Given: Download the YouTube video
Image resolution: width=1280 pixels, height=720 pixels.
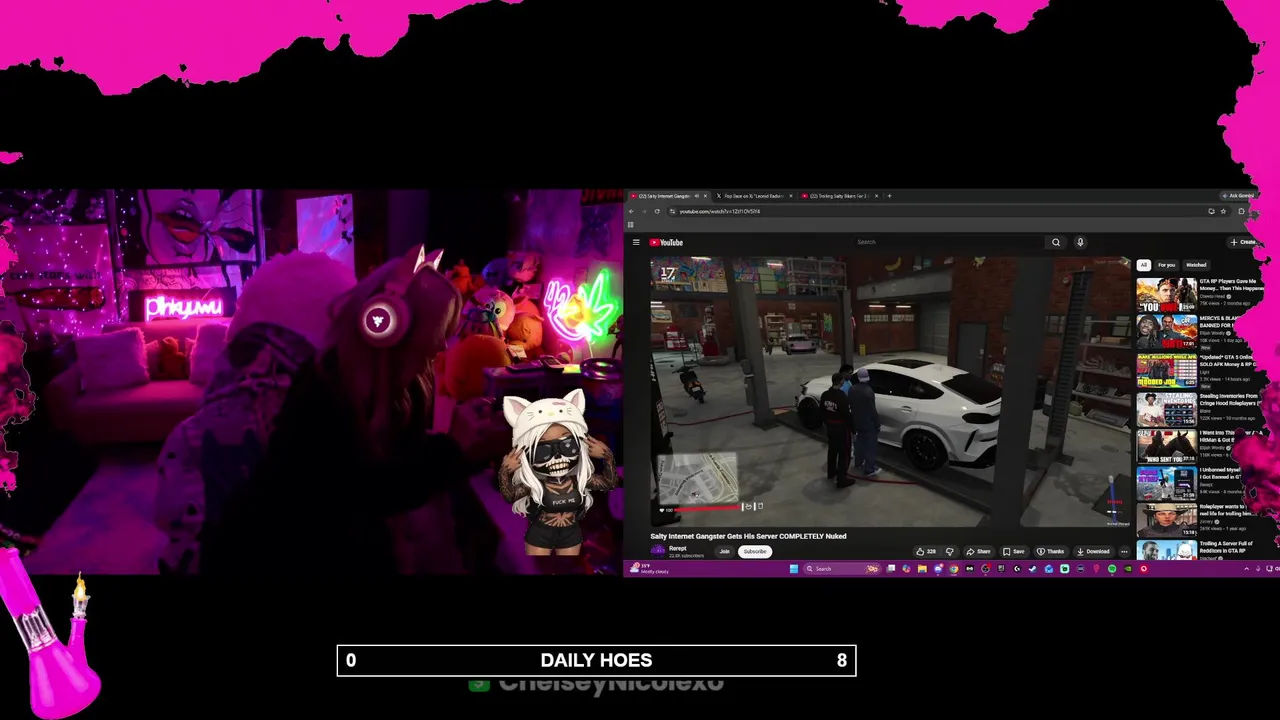Looking at the screenshot, I should pos(1093,551).
